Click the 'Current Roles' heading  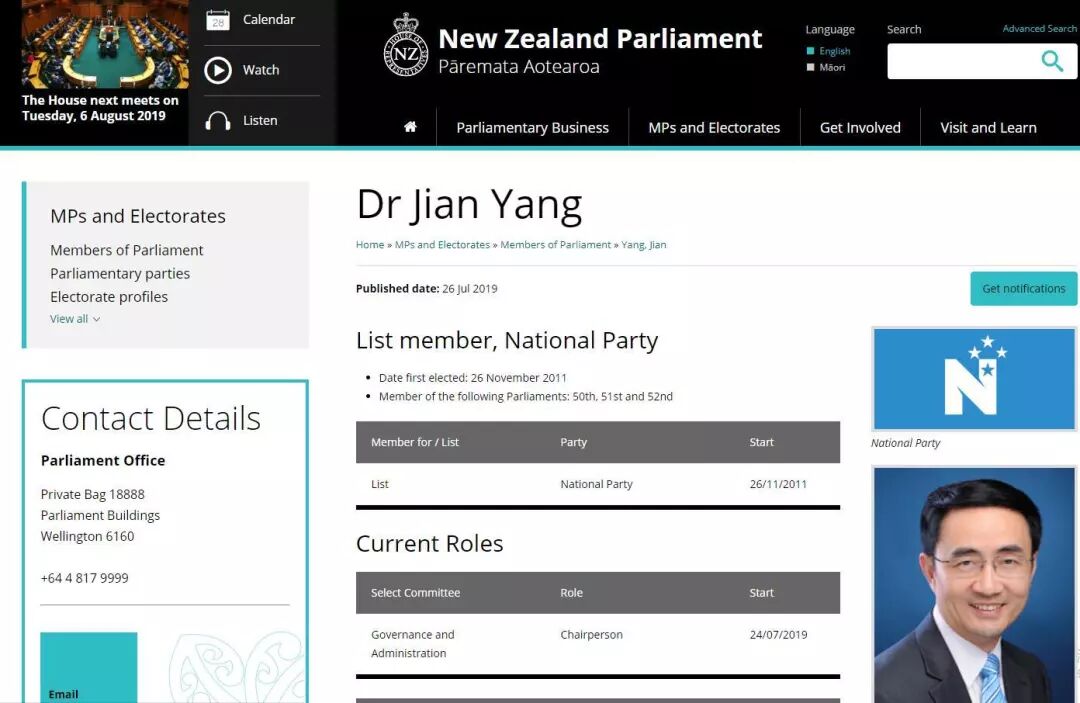click(x=430, y=544)
